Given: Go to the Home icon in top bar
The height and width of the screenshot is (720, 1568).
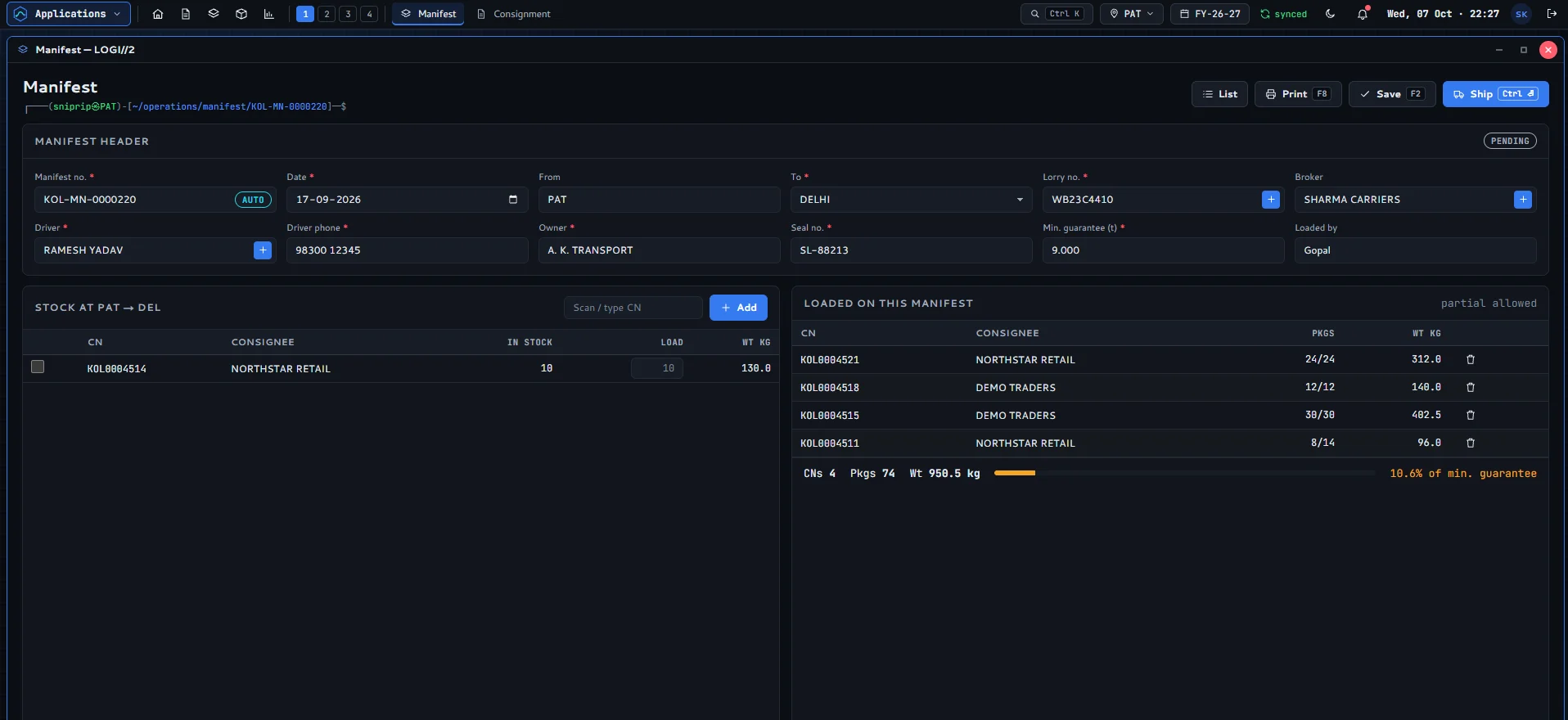Looking at the screenshot, I should pyautogui.click(x=158, y=14).
